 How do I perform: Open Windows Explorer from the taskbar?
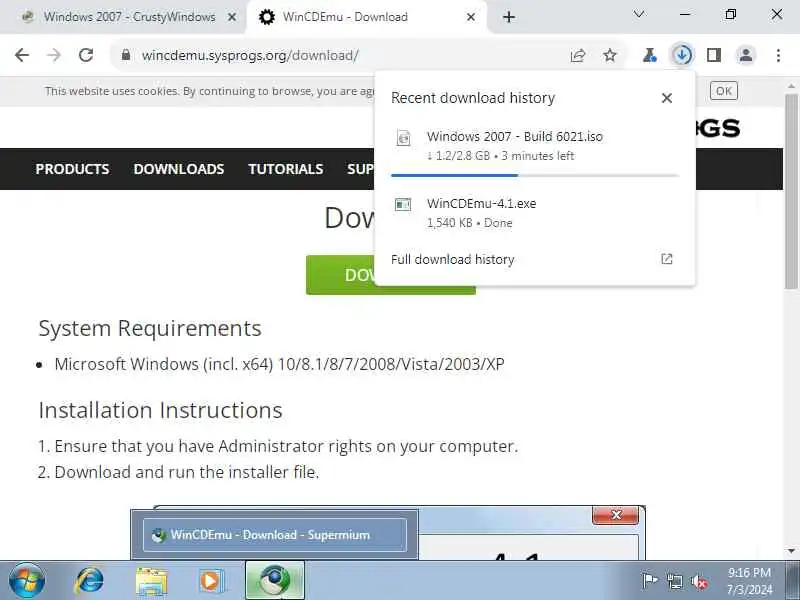tap(151, 581)
